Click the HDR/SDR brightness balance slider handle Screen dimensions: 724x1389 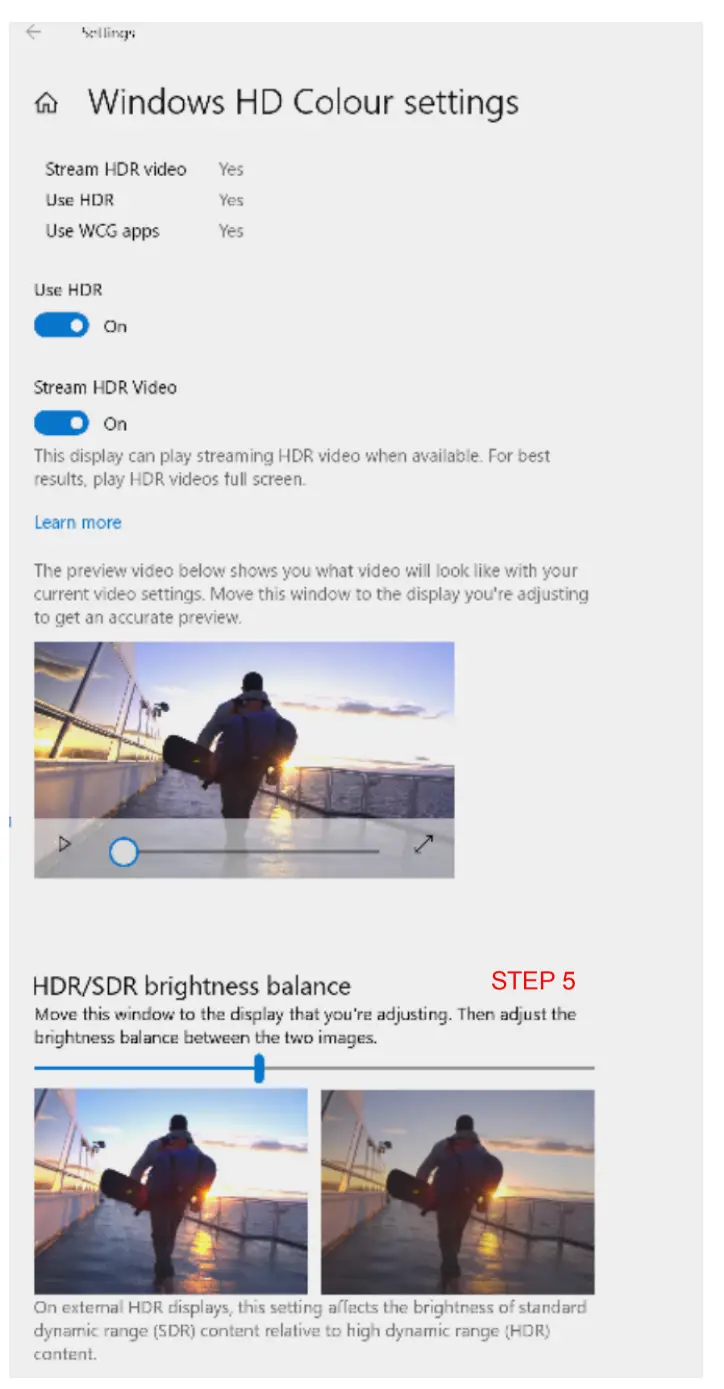[x=259, y=1069]
